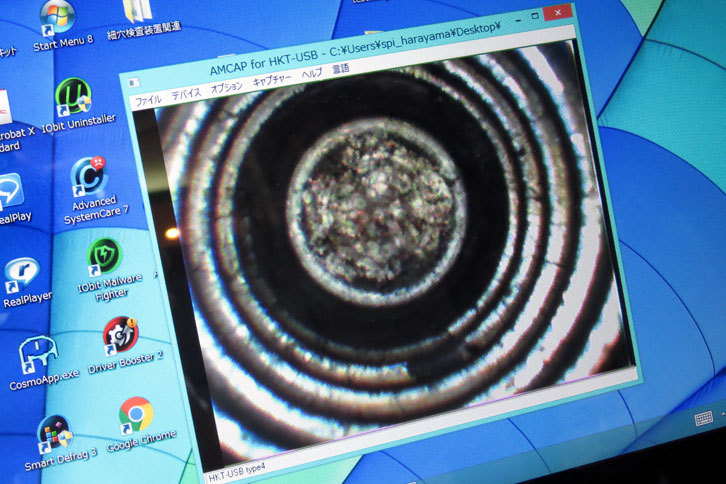The height and width of the screenshot is (484, 726).
Task: Launch Driver Booster 2 from the desktop
Action: (x=120, y=336)
